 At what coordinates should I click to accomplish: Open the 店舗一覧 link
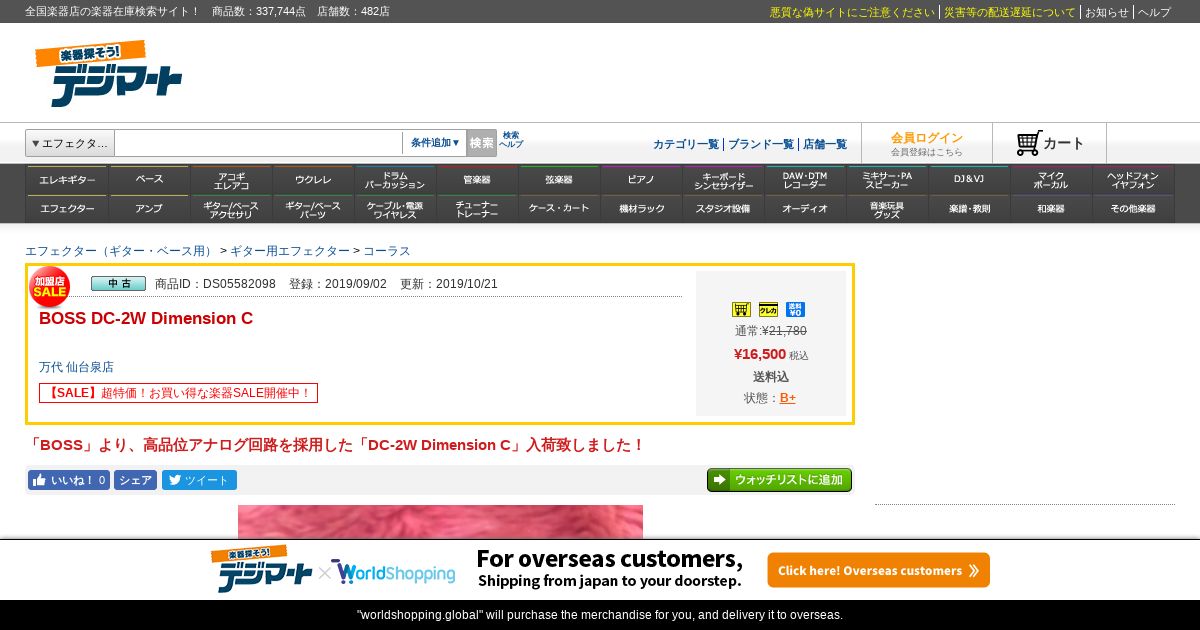[825, 144]
